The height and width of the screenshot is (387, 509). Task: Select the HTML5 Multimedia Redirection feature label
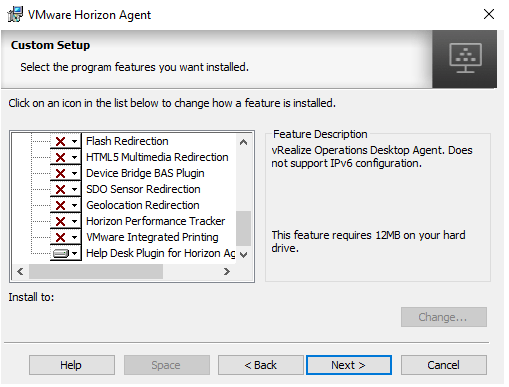(x=157, y=157)
